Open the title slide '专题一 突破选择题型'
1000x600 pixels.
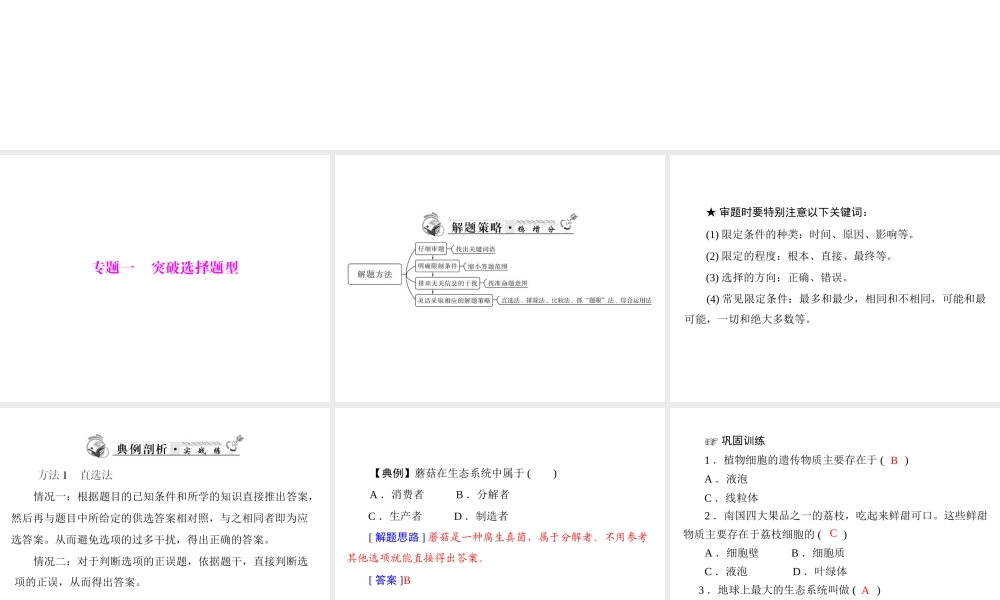(x=165, y=278)
